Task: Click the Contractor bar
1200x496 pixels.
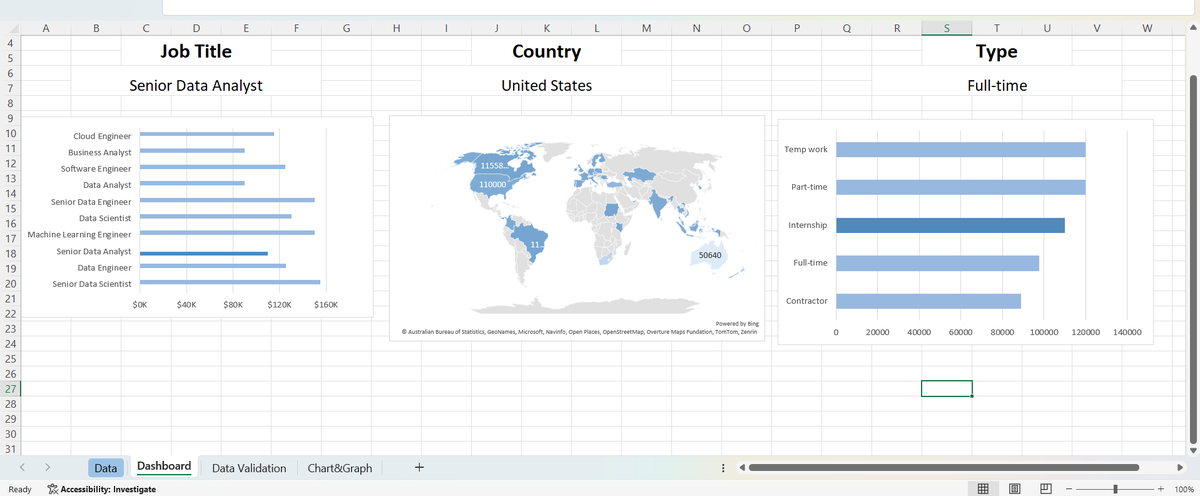Action: click(x=928, y=301)
